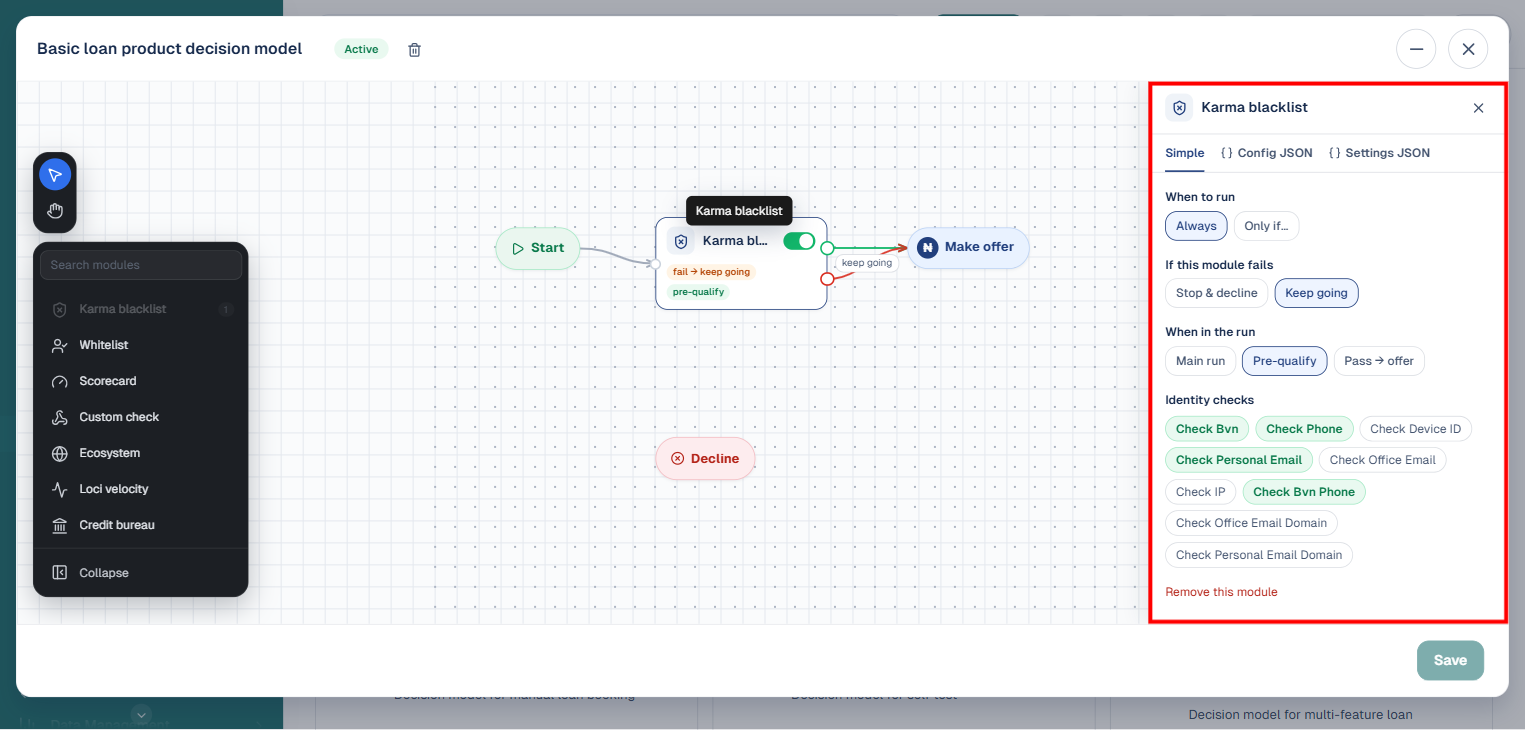Image resolution: width=1535 pixels, height=730 pixels.
Task: Set When to run to Always
Action: 1196,226
